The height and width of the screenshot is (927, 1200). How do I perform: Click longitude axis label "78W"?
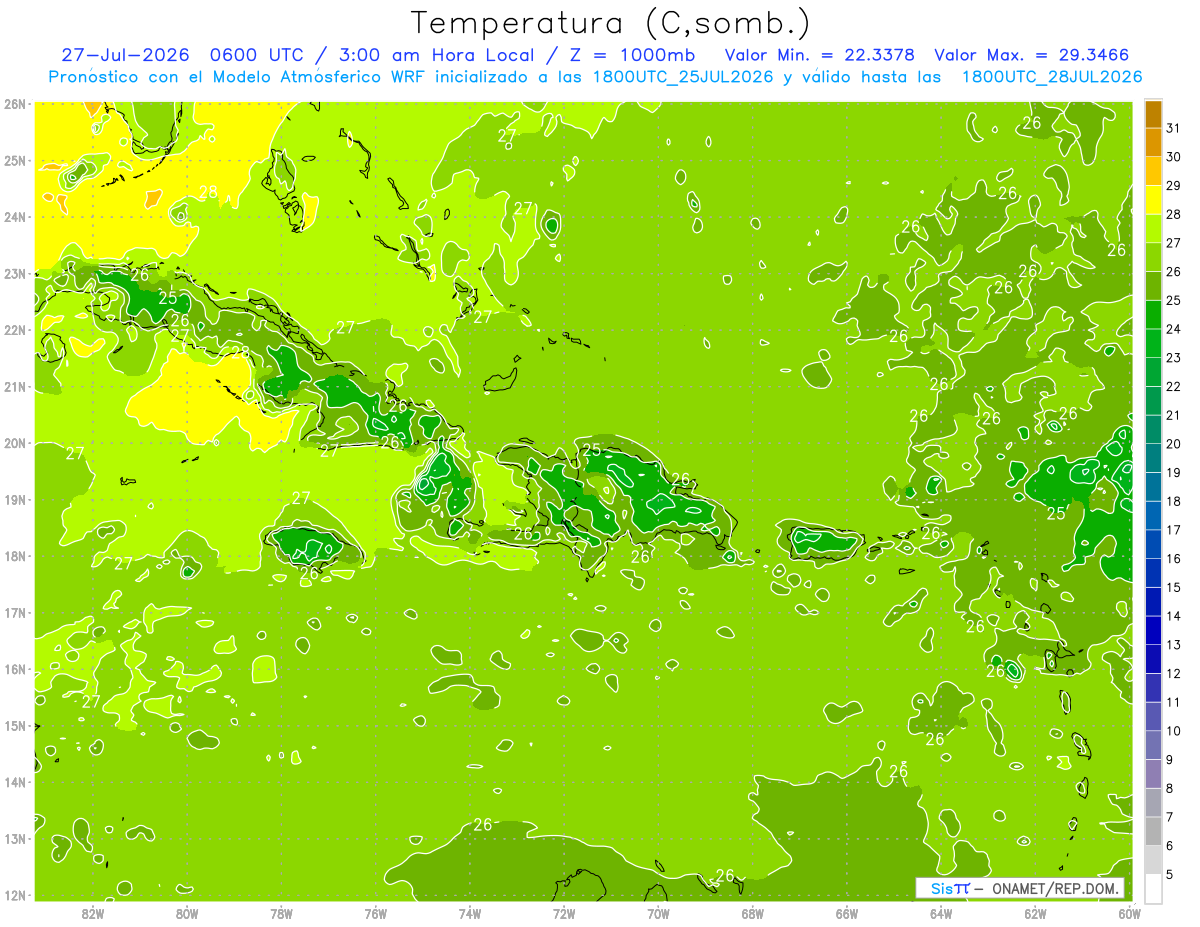tap(281, 913)
